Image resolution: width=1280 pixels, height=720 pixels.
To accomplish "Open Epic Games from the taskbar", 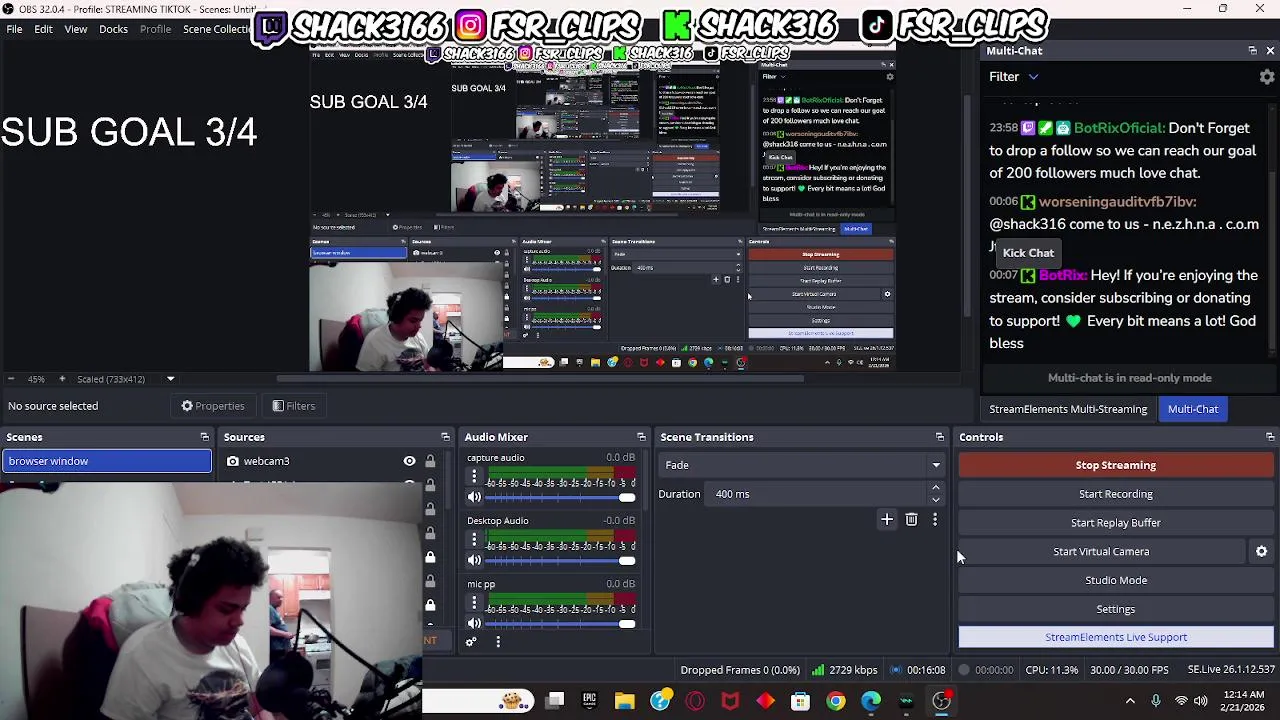I will (589, 701).
